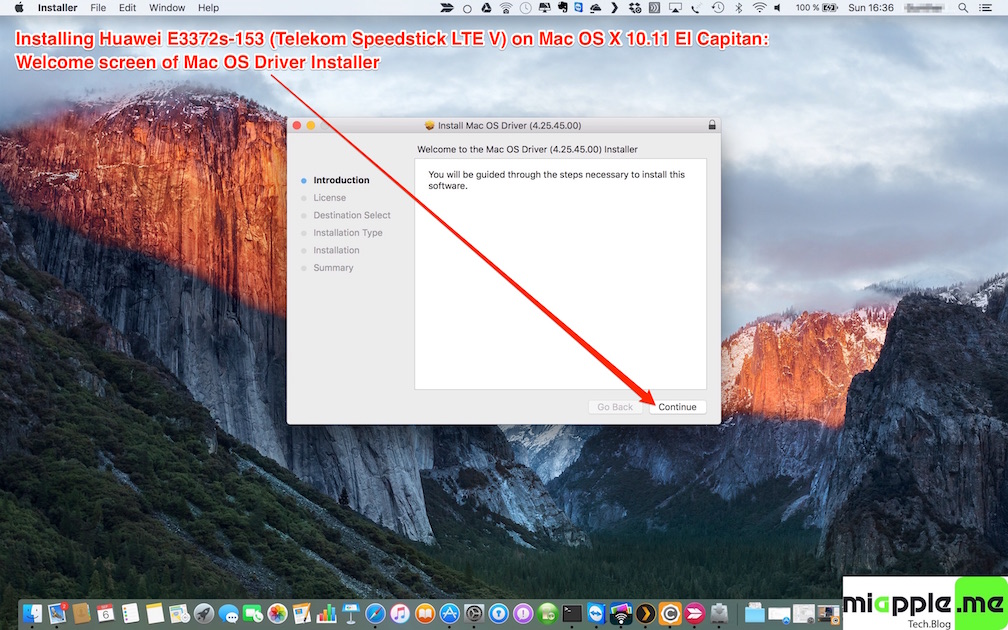Open Launchpad from the Dock
Screen dimensions: 1008x630
tap(204, 613)
